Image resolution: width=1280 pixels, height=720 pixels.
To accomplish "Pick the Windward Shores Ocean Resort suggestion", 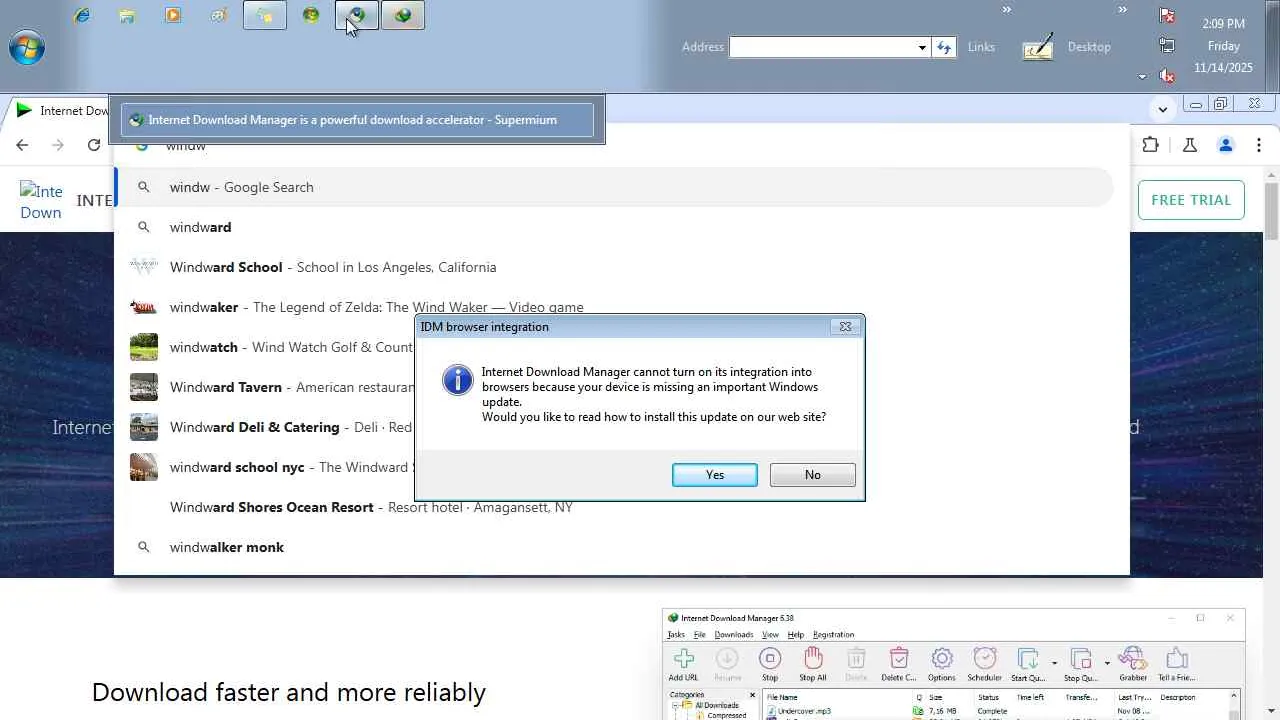I will [x=614, y=507].
